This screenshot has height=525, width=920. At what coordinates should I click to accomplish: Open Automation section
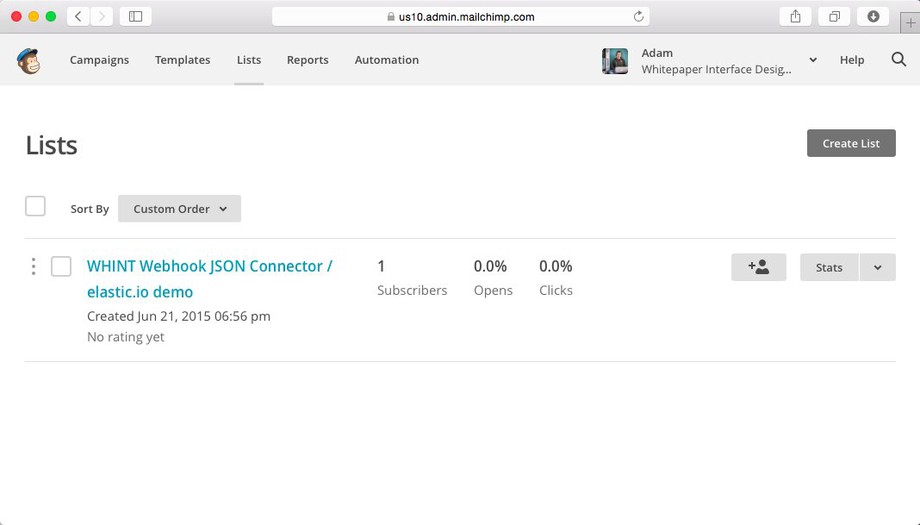pos(387,60)
